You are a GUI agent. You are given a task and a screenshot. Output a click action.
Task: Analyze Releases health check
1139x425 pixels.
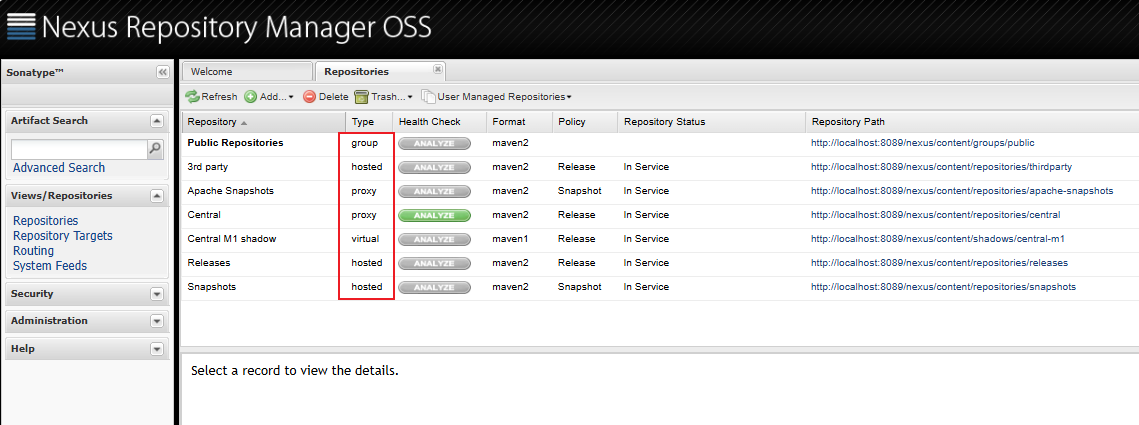[434, 264]
